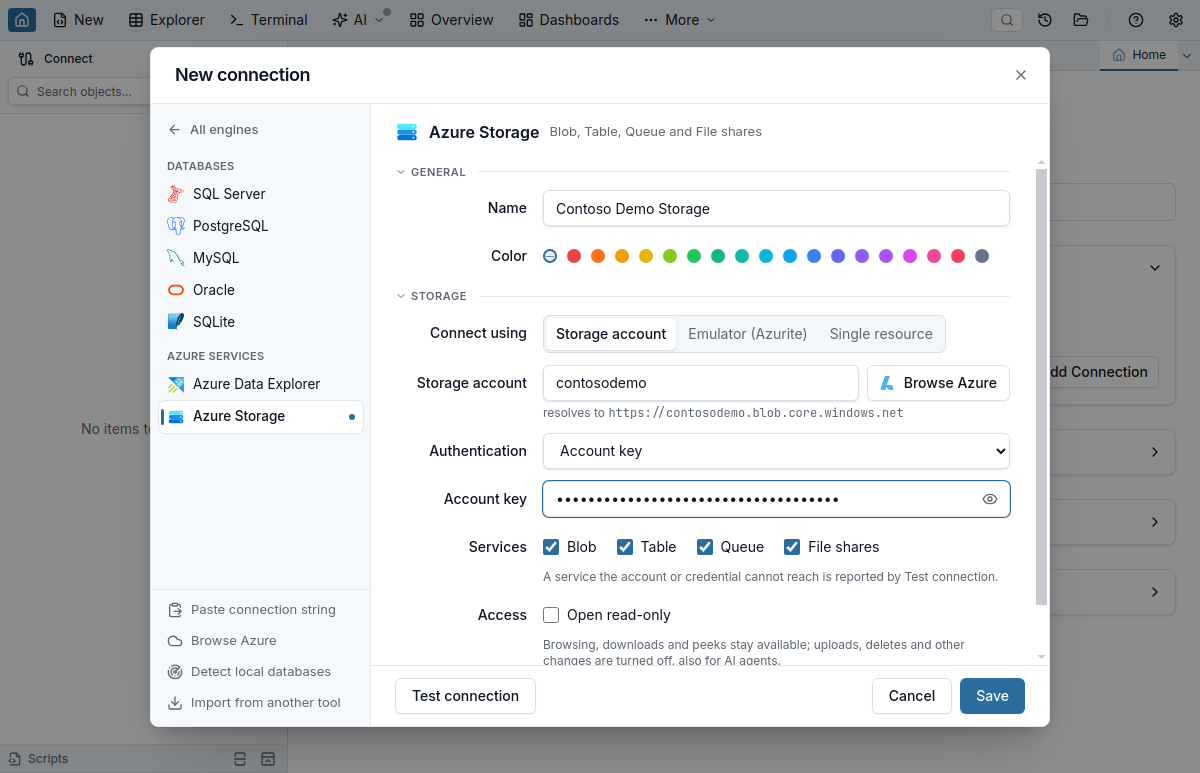Choose the red color swatch
The height and width of the screenshot is (773, 1200).
click(x=574, y=256)
